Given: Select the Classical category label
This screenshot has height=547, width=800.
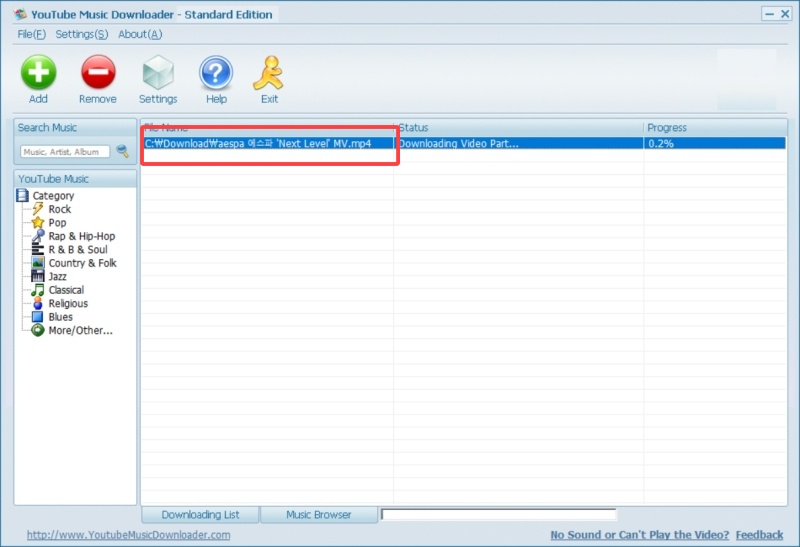Looking at the screenshot, I should [x=66, y=290].
